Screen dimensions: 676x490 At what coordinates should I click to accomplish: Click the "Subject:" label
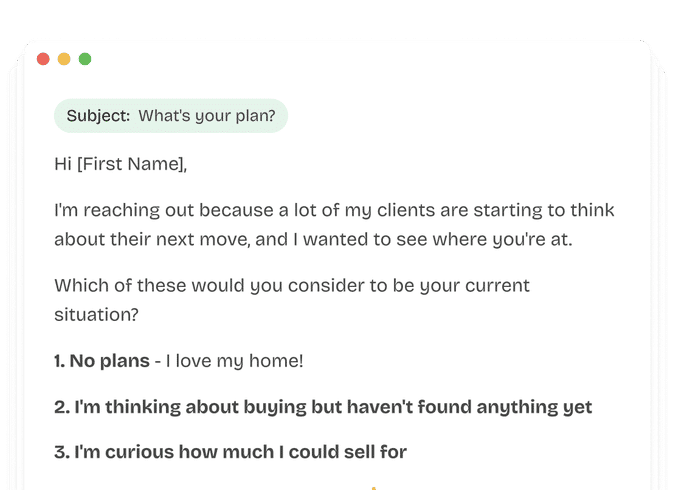click(x=98, y=116)
